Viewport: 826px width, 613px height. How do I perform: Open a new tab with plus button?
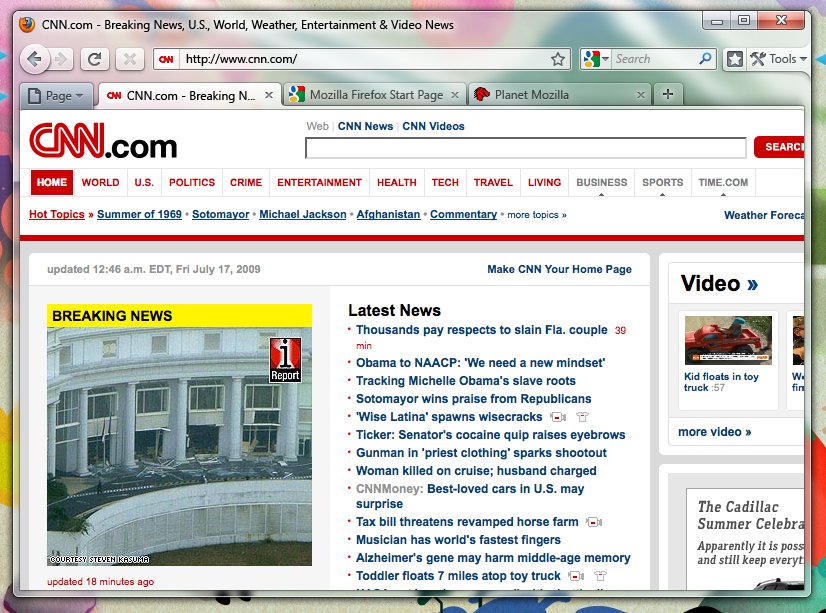(x=668, y=94)
